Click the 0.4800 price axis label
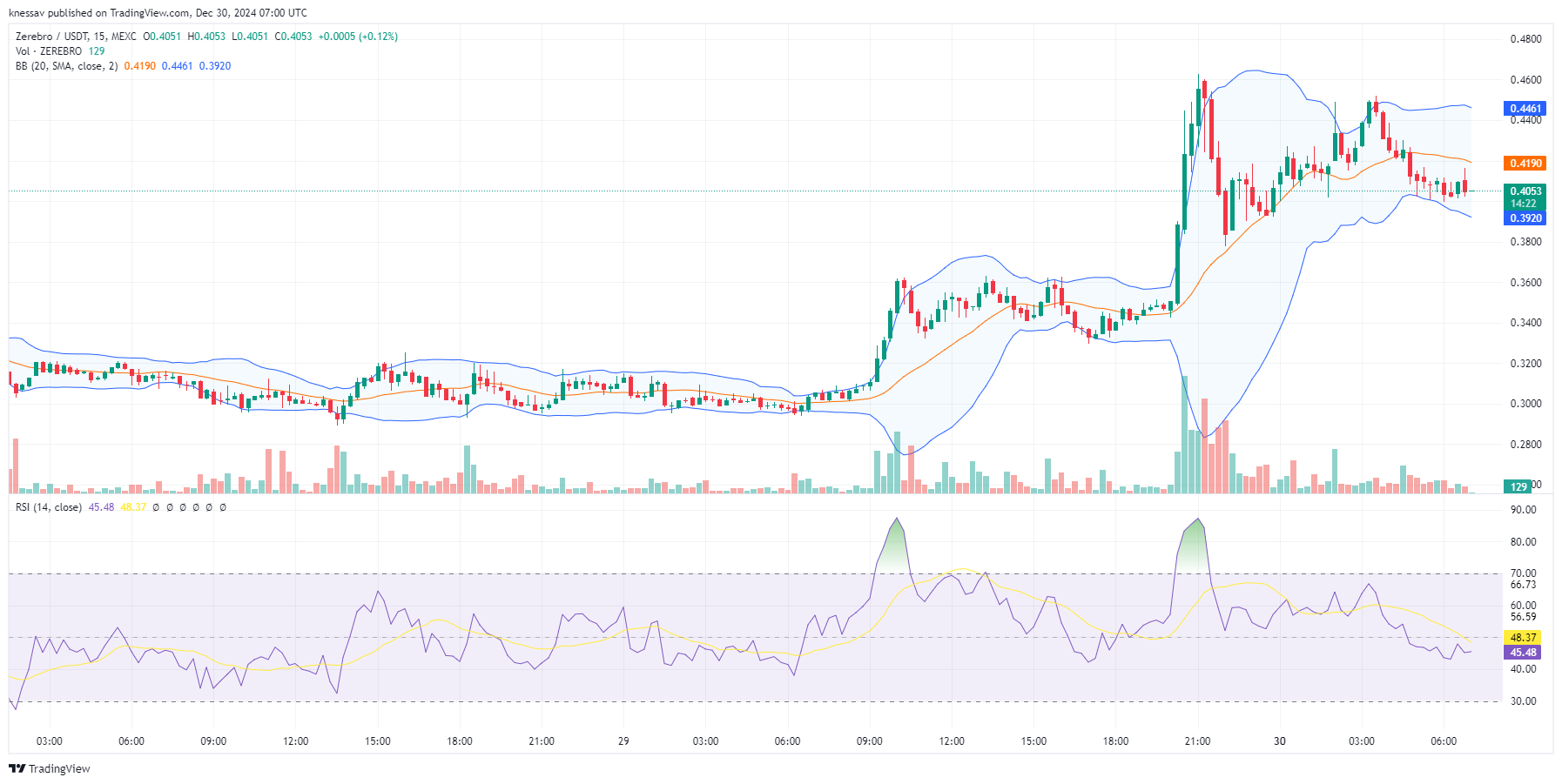 pos(1525,39)
